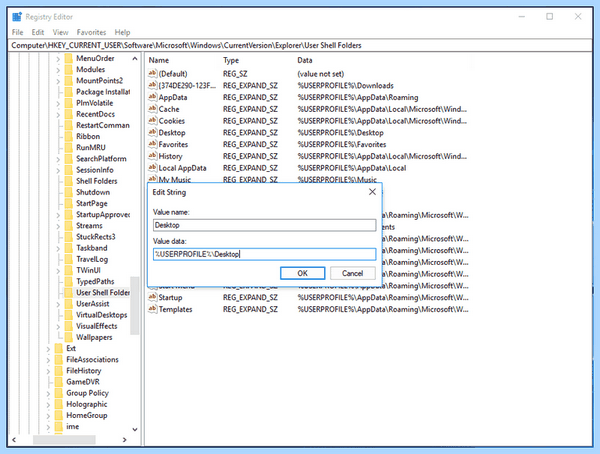Cancel the Edit String dialog
Viewport: 600px width, 454px height.
click(352, 273)
